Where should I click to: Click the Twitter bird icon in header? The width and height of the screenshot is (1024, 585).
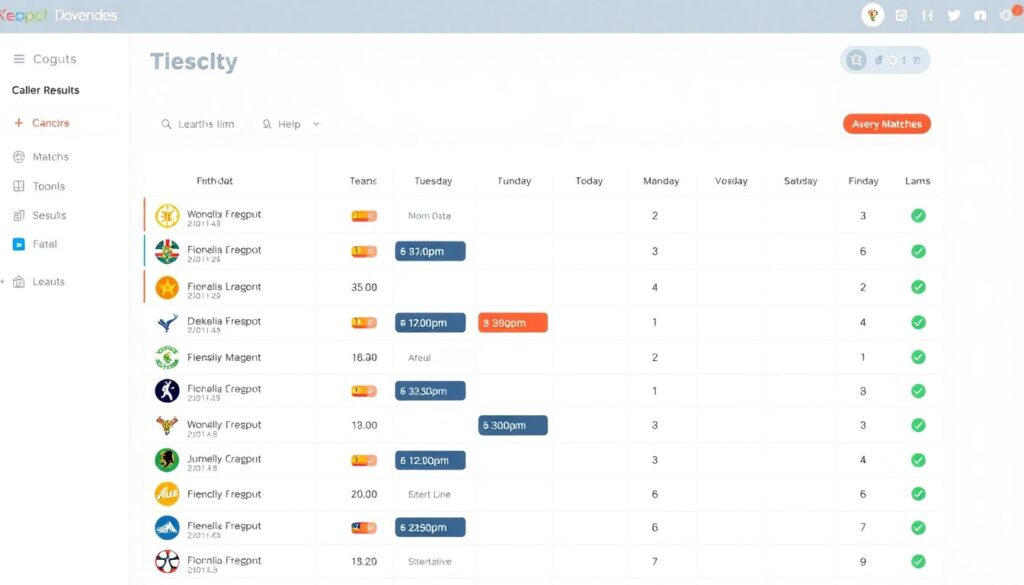pyautogui.click(x=953, y=15)
